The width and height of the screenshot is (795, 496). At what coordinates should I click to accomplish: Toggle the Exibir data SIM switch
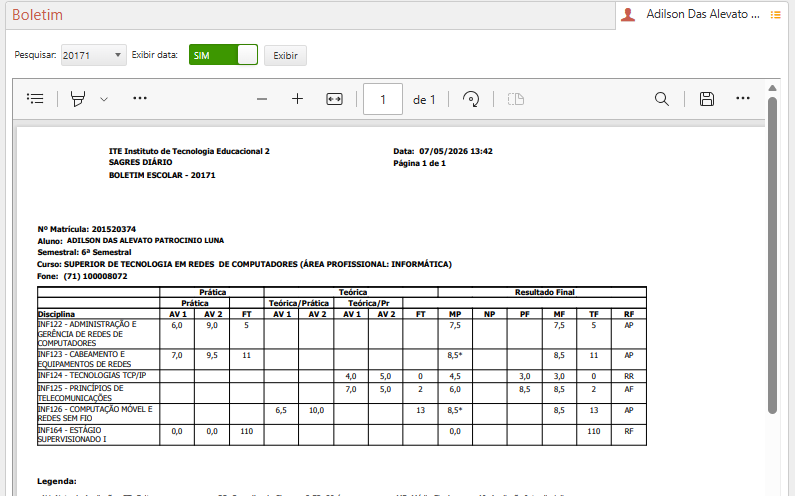point(223,55)
